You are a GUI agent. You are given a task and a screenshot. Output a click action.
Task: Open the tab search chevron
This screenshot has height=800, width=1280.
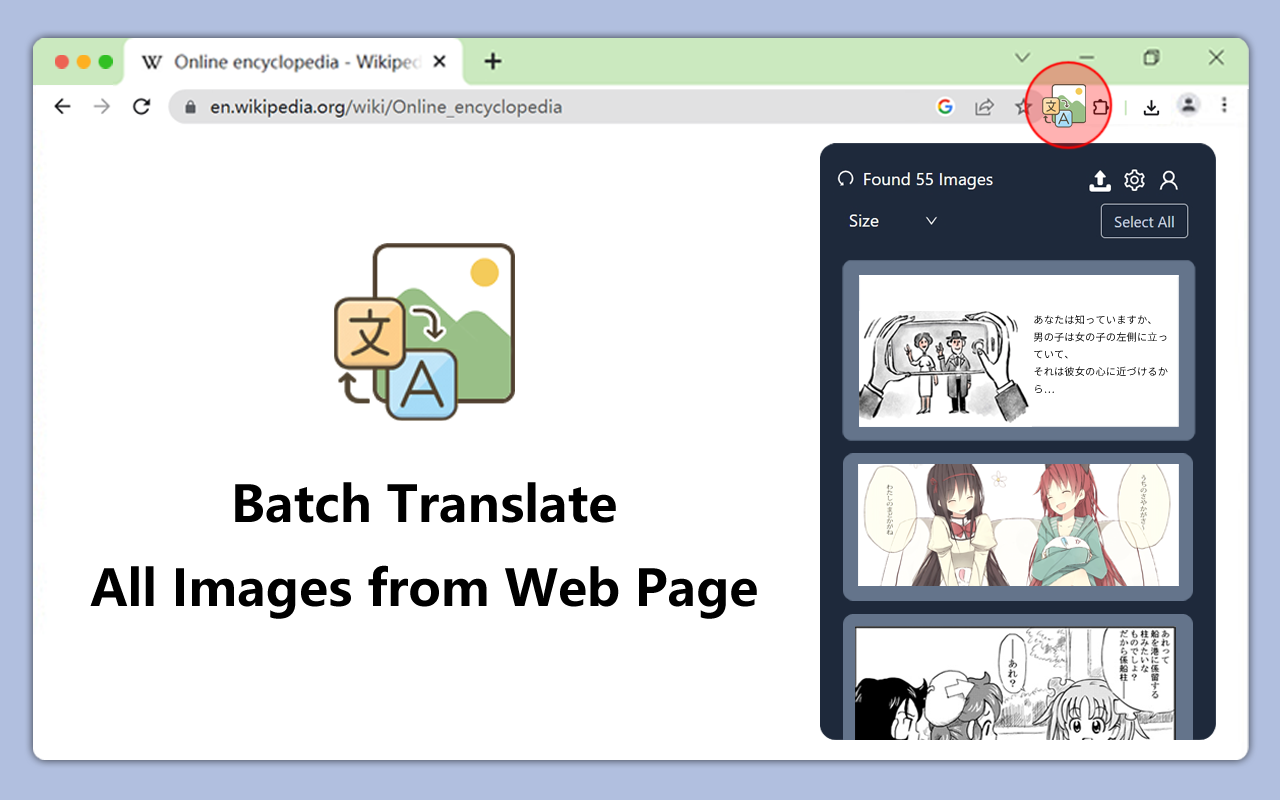click(1022, 58)
